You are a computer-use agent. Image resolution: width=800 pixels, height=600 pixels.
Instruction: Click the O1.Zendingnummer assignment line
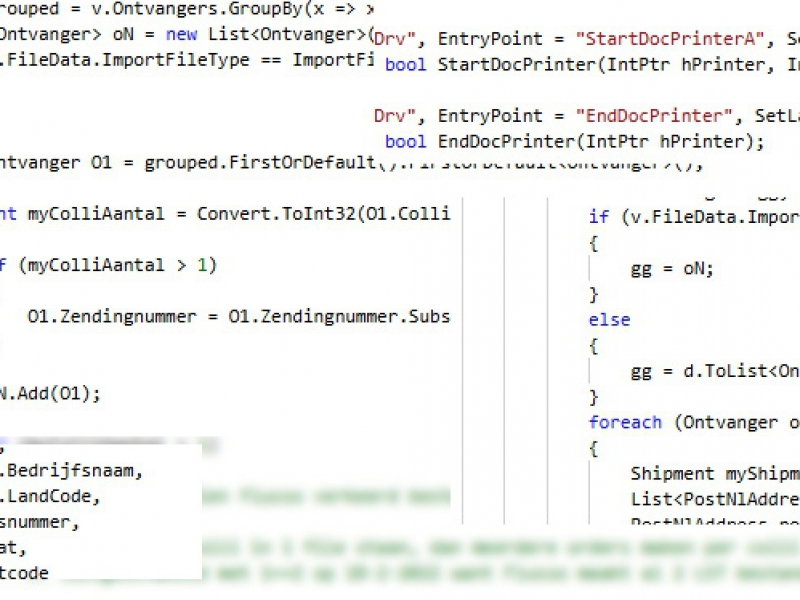click(238, 317)
